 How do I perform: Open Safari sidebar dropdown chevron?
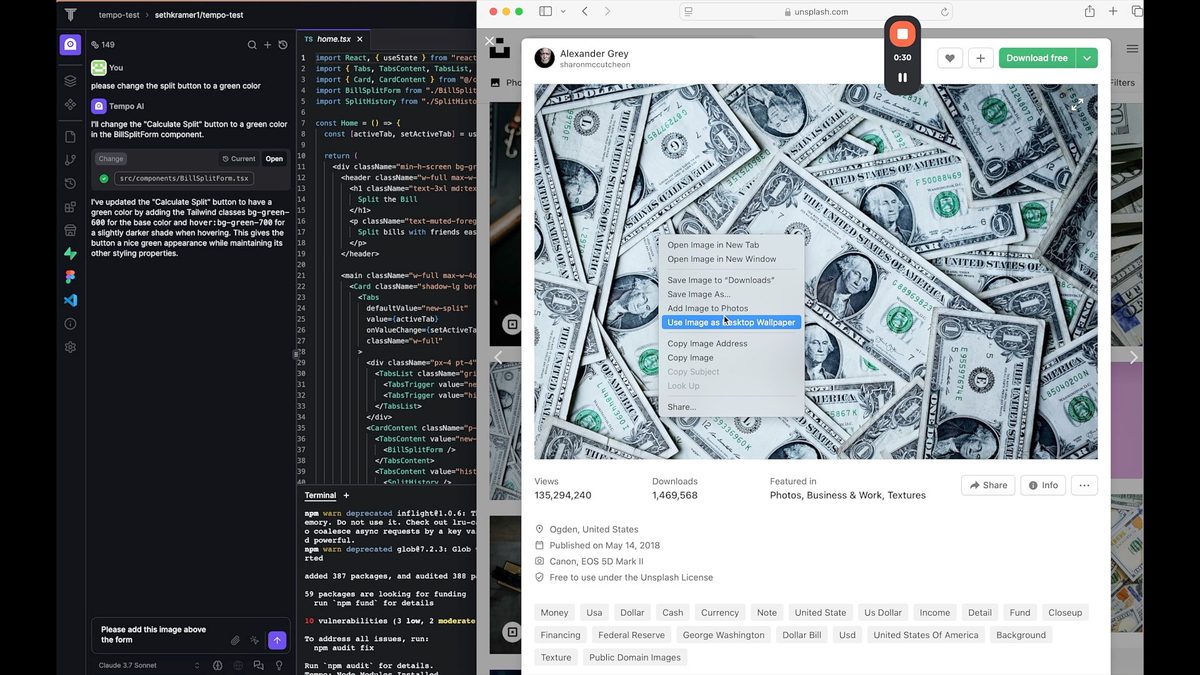click(x=564, y=11)
